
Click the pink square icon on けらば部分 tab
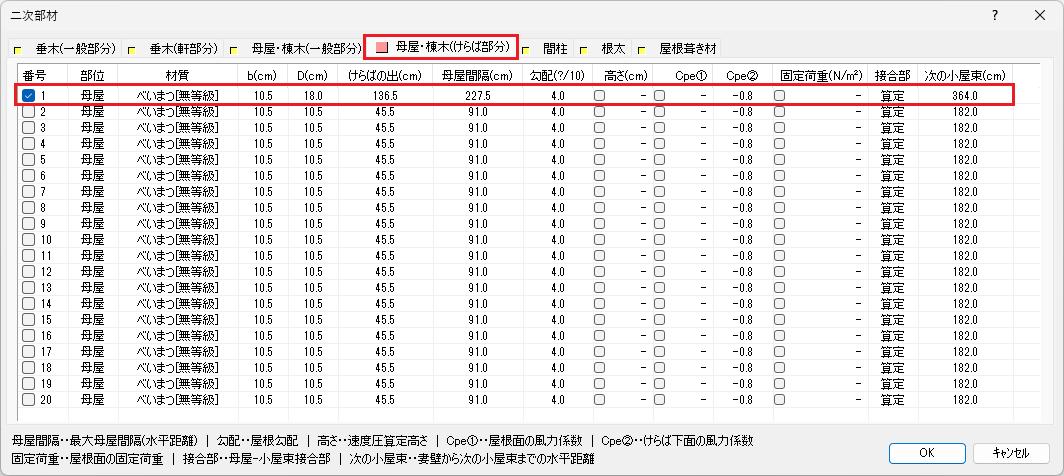[x=381, y=47]
